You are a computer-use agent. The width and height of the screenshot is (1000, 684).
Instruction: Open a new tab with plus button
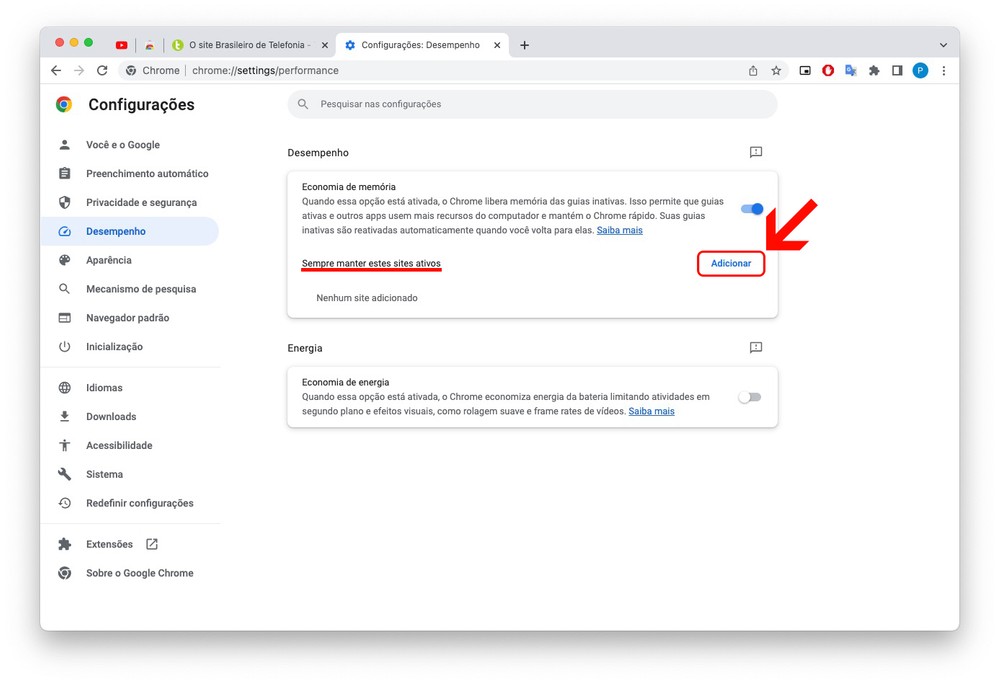pyautogui.click(x=524, y=45)
